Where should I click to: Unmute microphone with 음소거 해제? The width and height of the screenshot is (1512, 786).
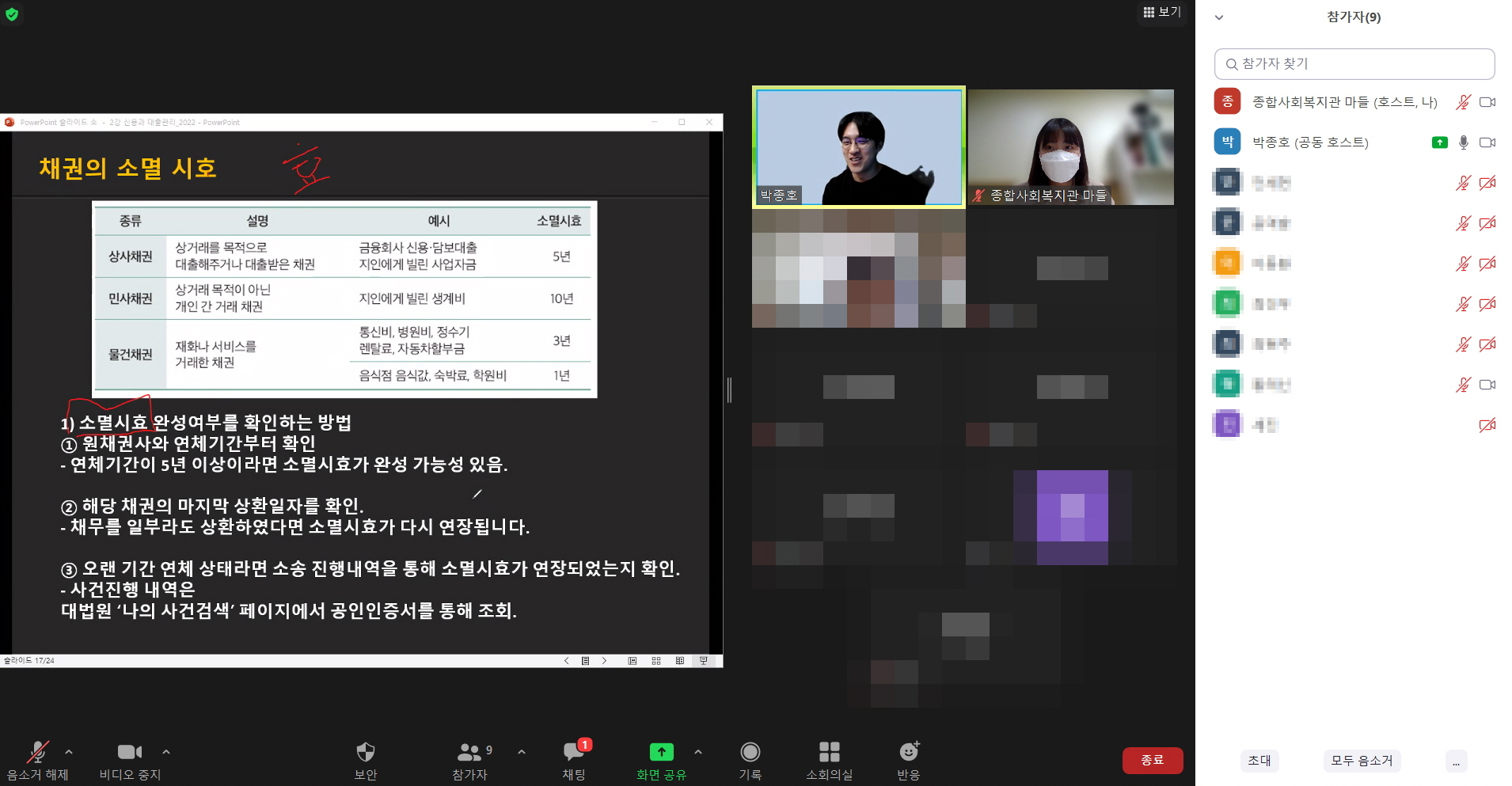(37, 752)
